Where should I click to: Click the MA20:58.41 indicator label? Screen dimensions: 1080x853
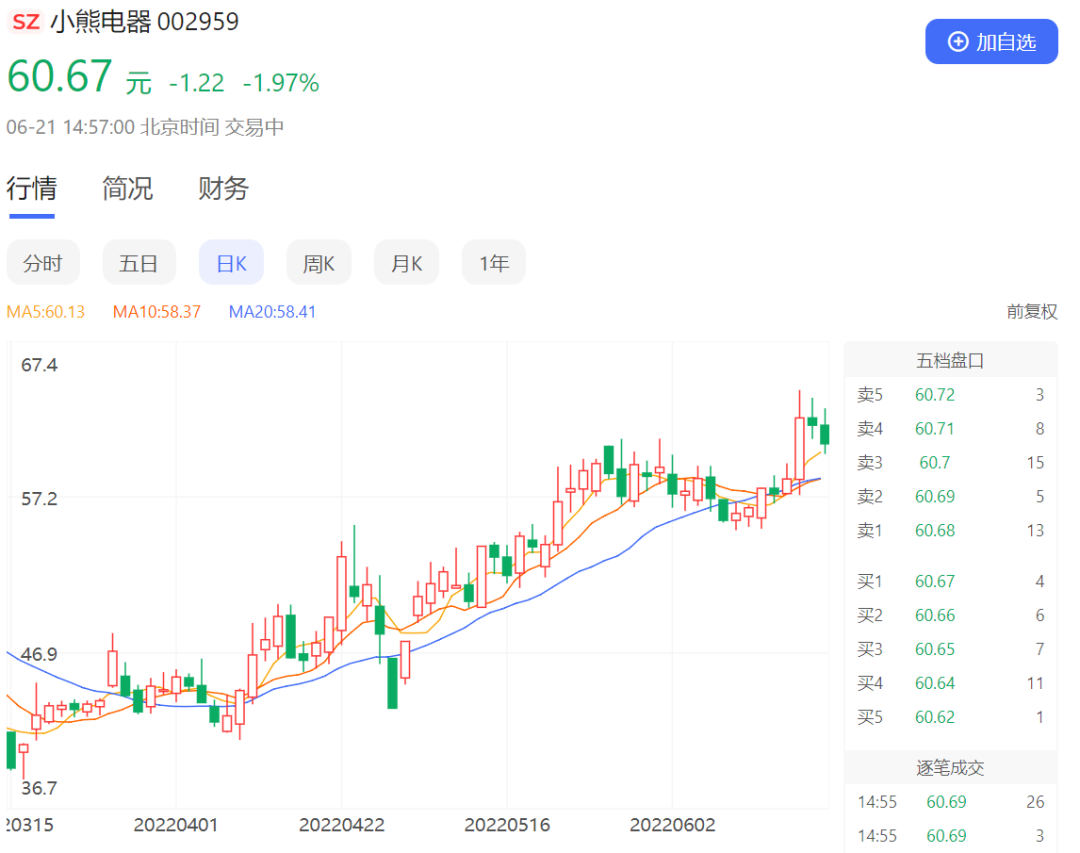(272, 311)
